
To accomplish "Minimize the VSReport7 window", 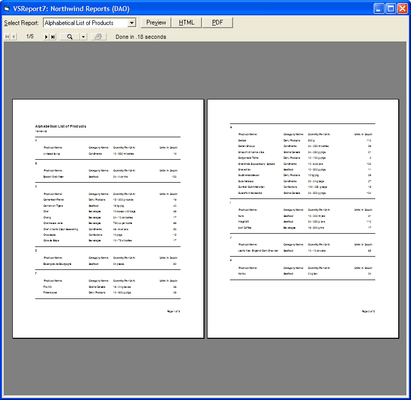I will coord(379,9).
